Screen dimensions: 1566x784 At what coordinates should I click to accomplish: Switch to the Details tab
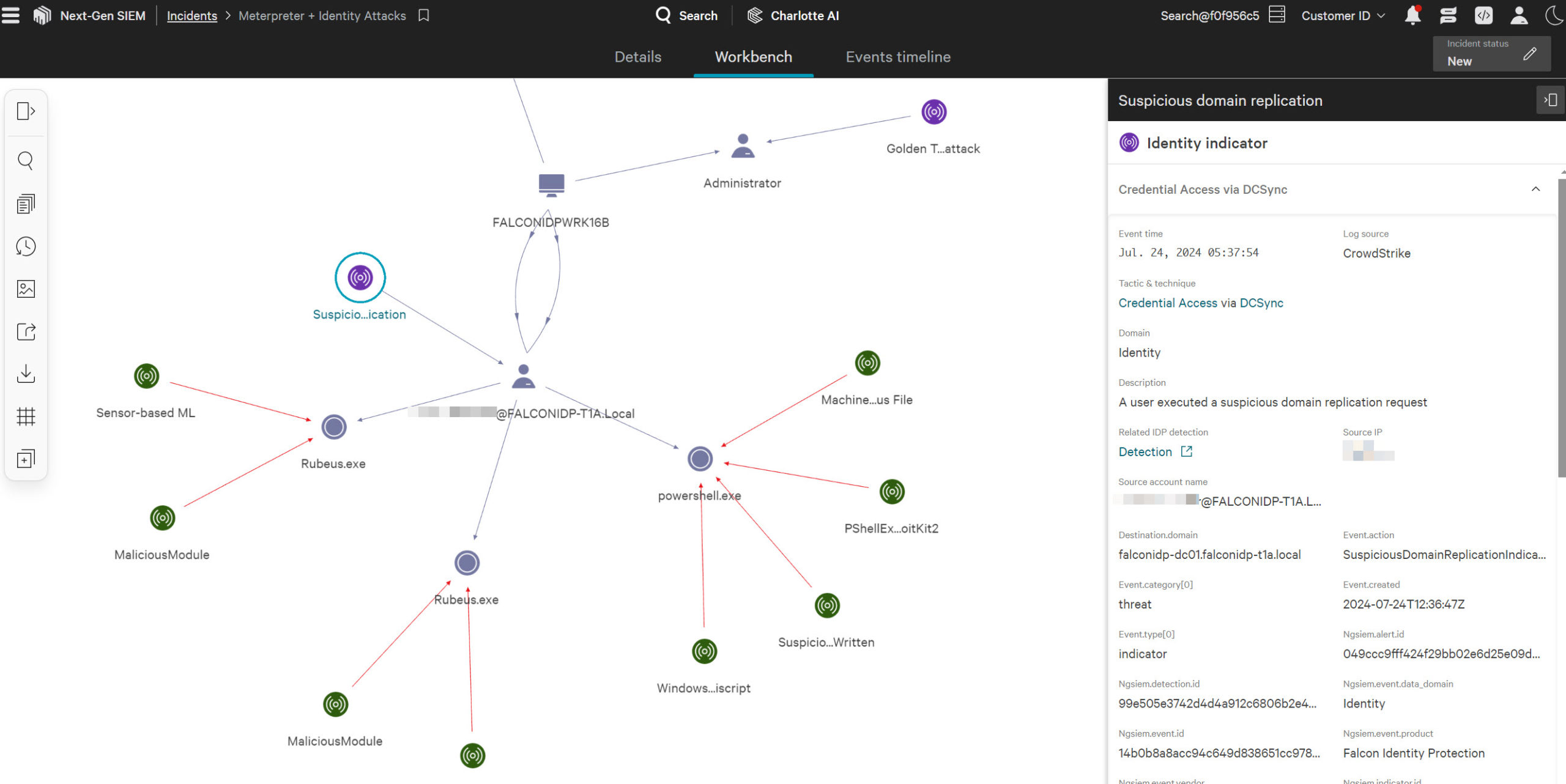(637, 57)
